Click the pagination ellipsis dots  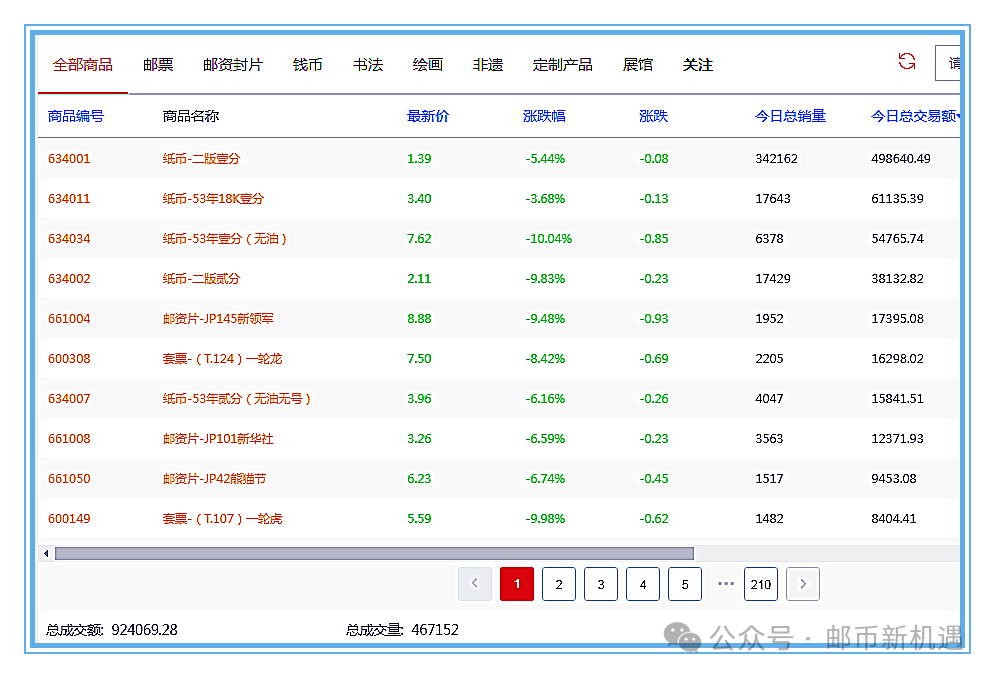click(x=726, y=584)
